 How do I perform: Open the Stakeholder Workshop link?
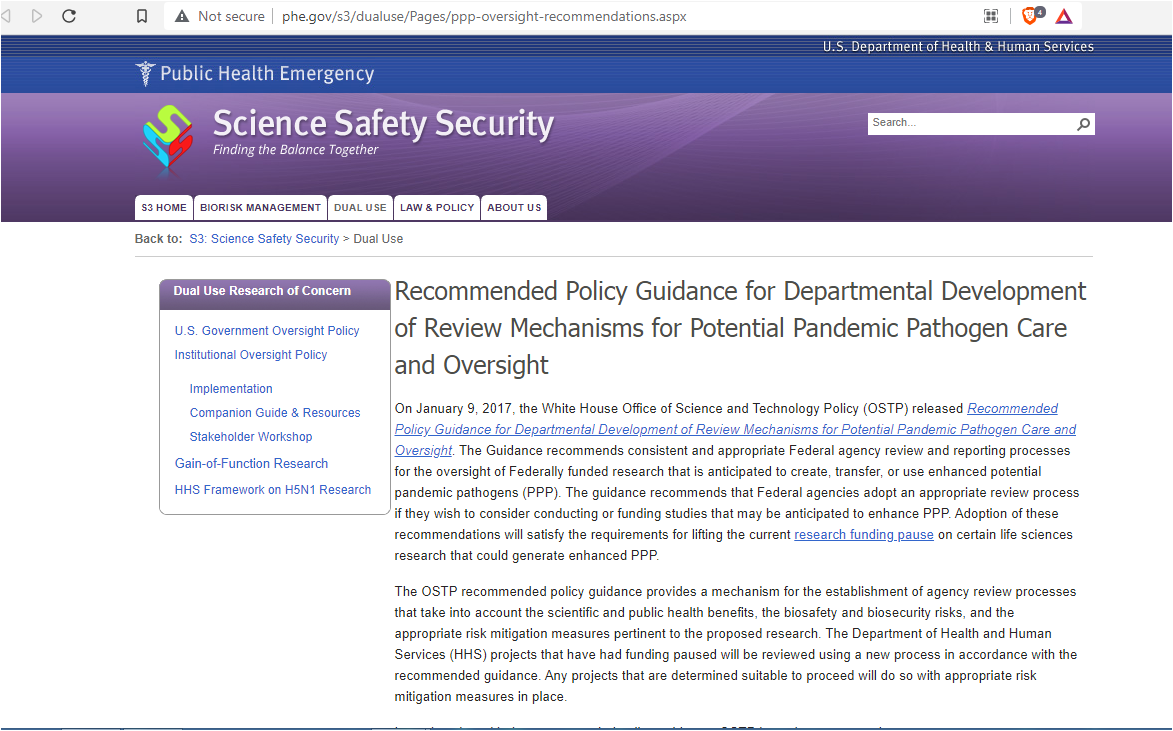click(x=251, y=437)
